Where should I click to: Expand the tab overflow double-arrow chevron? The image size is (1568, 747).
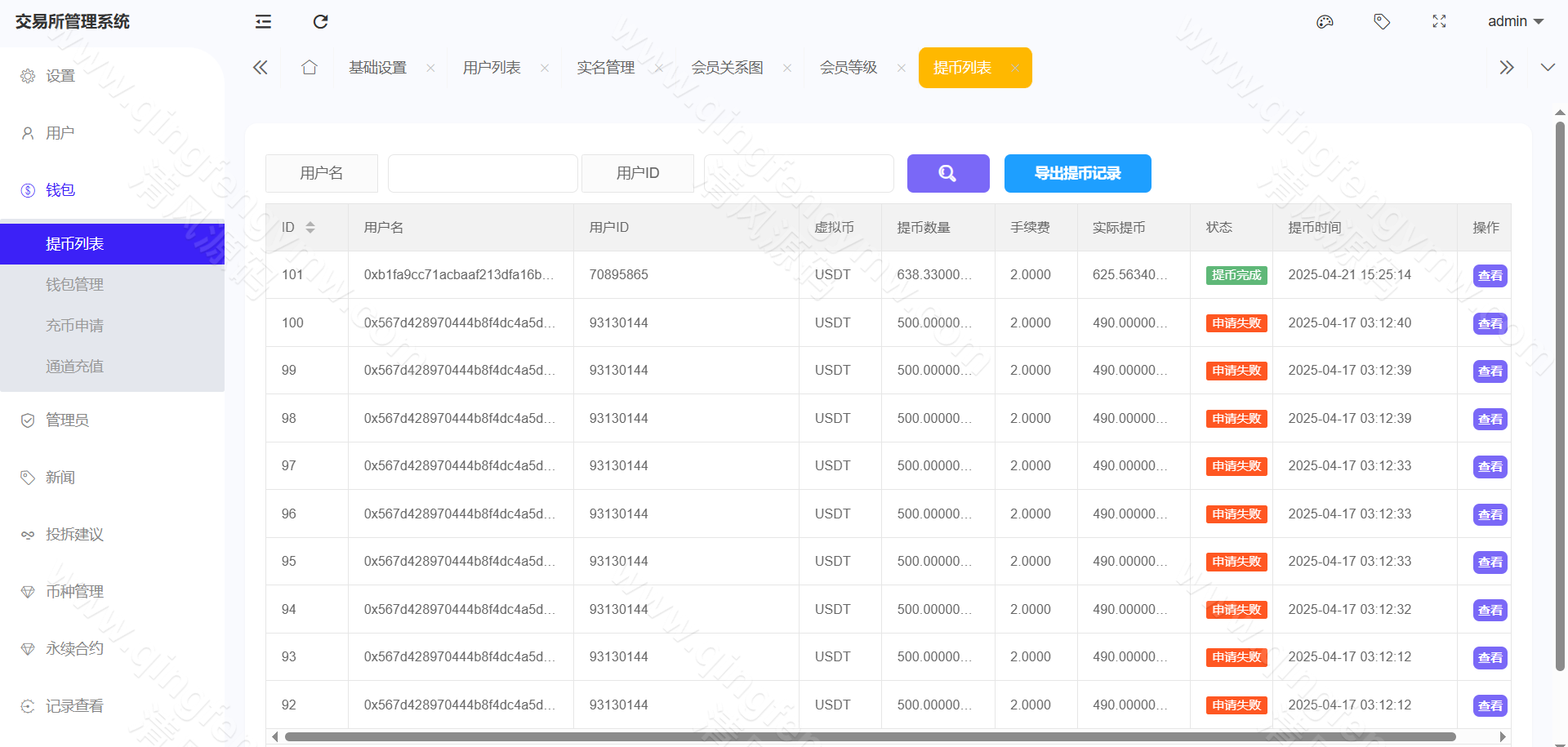click(1507, 68)
